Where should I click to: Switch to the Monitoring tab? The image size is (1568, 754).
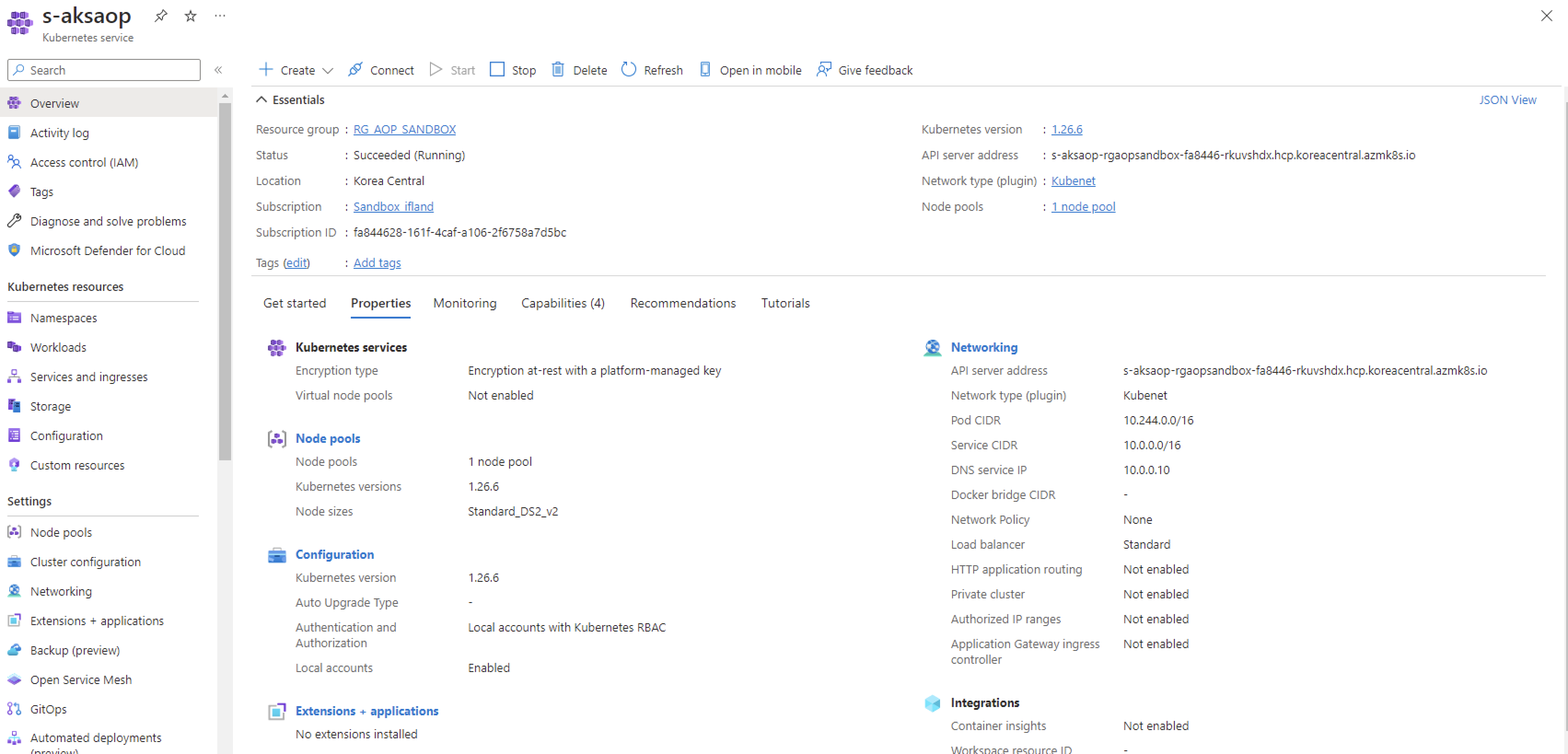465,303
